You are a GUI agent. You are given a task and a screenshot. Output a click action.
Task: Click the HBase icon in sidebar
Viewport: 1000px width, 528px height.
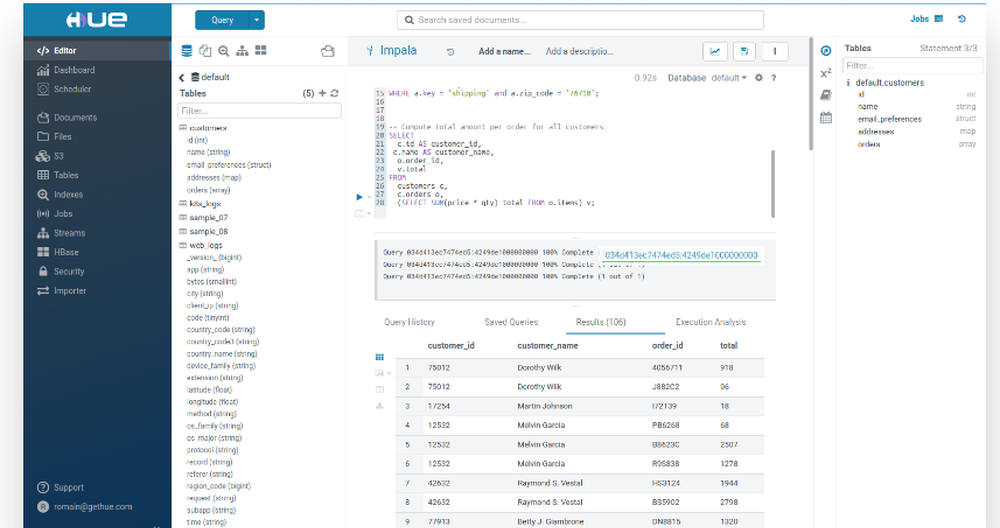pyautogui.click(x=43, y=252)
